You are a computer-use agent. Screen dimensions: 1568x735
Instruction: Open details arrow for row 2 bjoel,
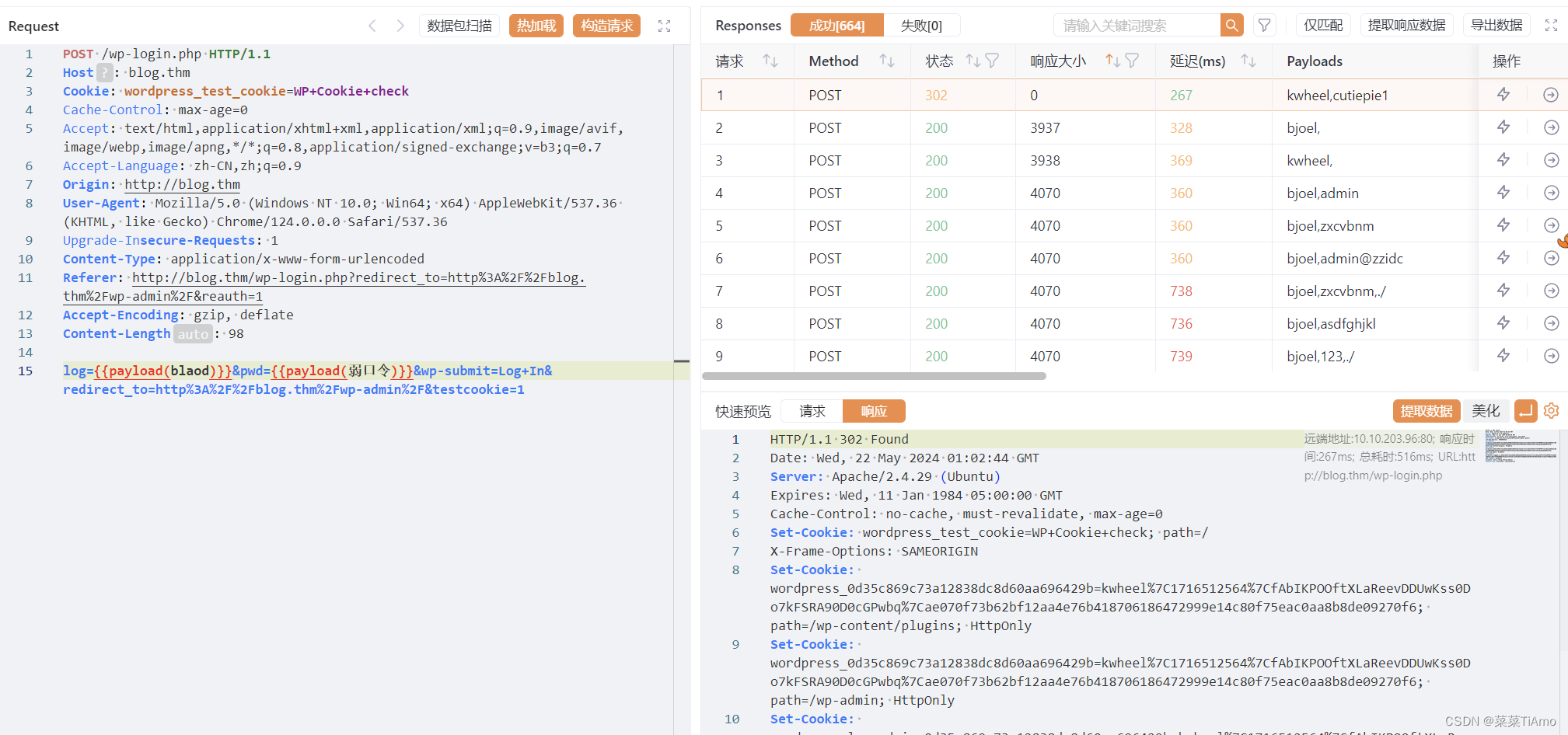coord(1551,127)
